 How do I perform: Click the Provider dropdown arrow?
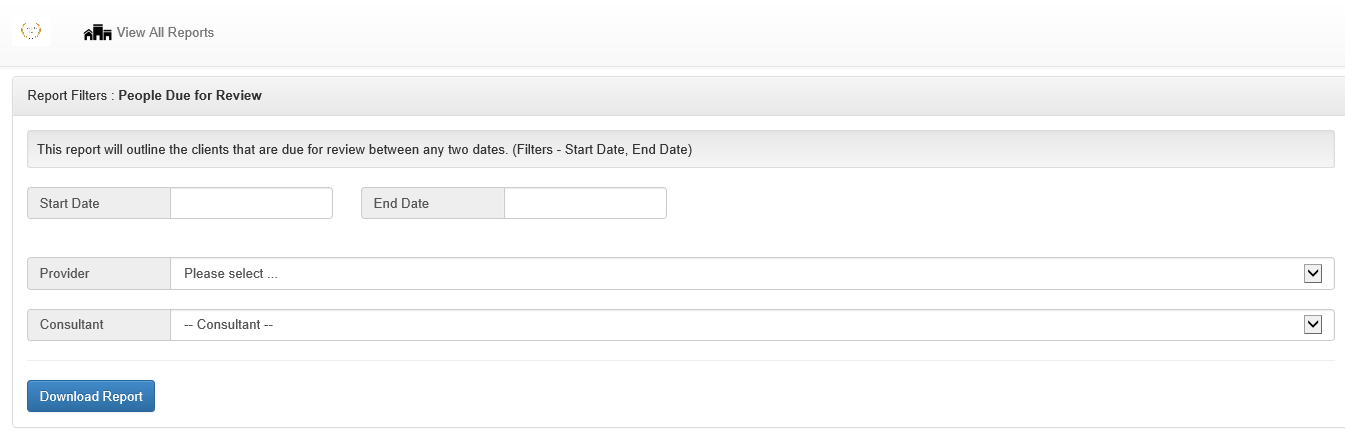(1313, 274)
